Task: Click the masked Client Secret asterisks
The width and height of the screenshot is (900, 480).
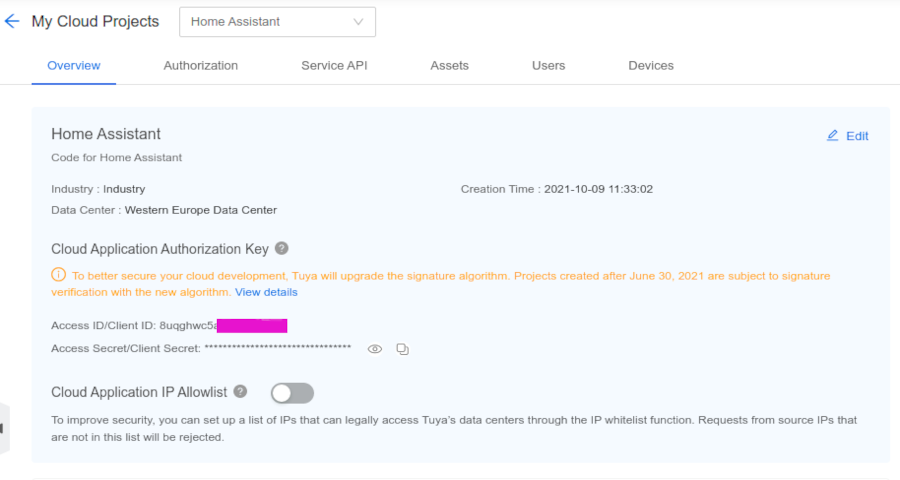Action: coord(278,347)
